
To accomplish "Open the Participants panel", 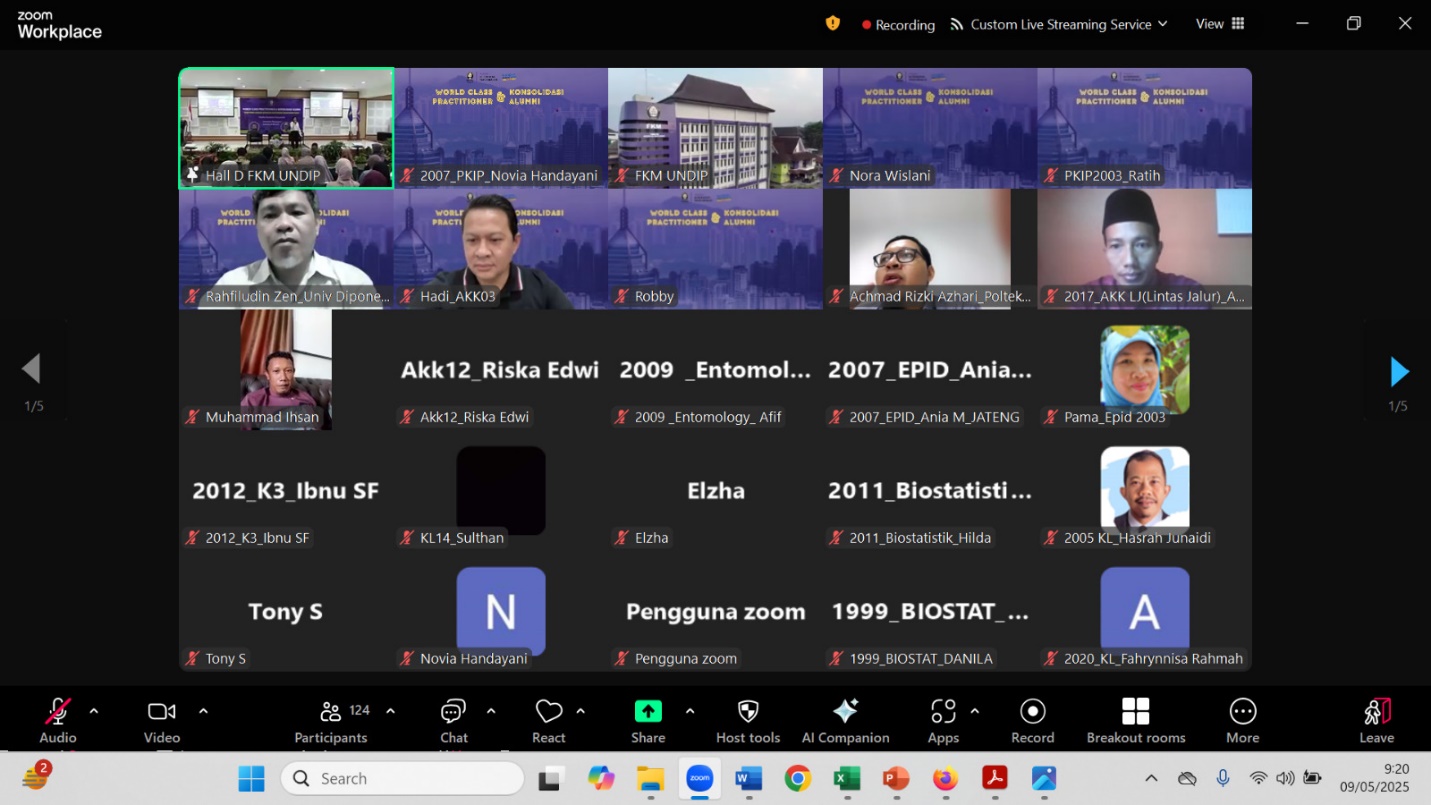I will [x=330, y=712].
